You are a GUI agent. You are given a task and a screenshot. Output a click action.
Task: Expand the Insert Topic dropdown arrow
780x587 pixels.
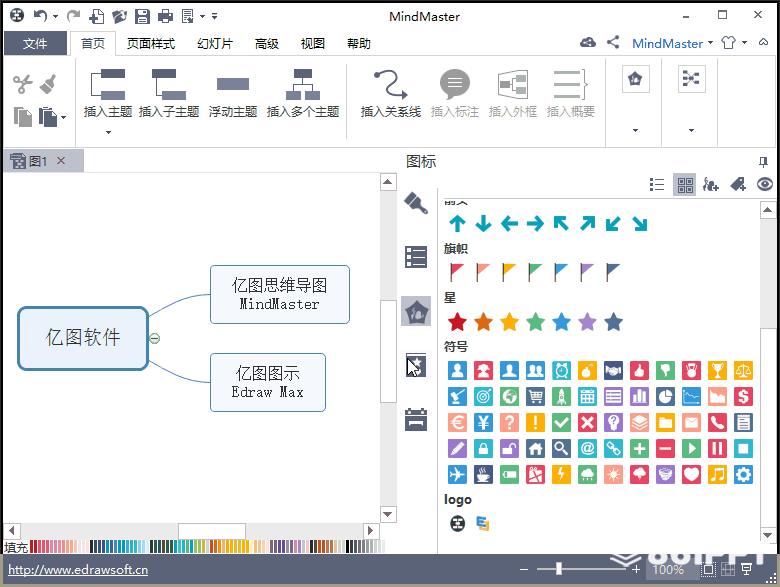click(108, 132)
